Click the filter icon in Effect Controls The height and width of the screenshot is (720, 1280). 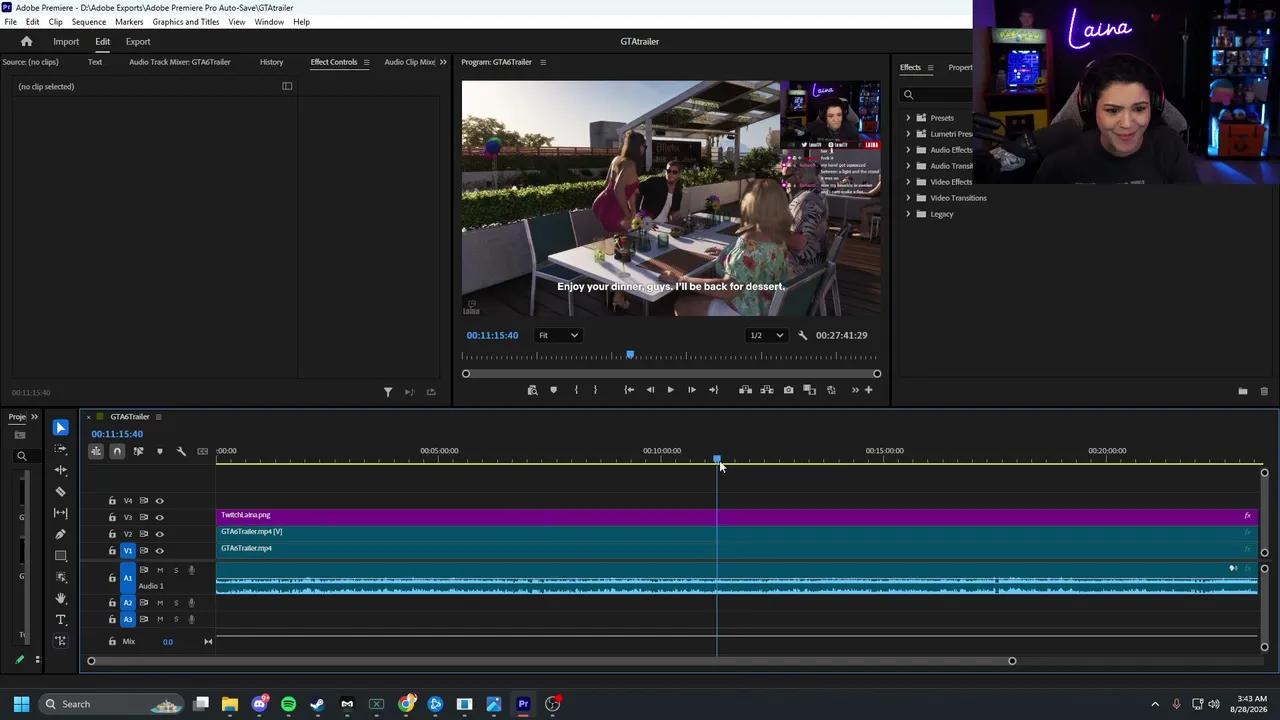click(x=388, y=392)
